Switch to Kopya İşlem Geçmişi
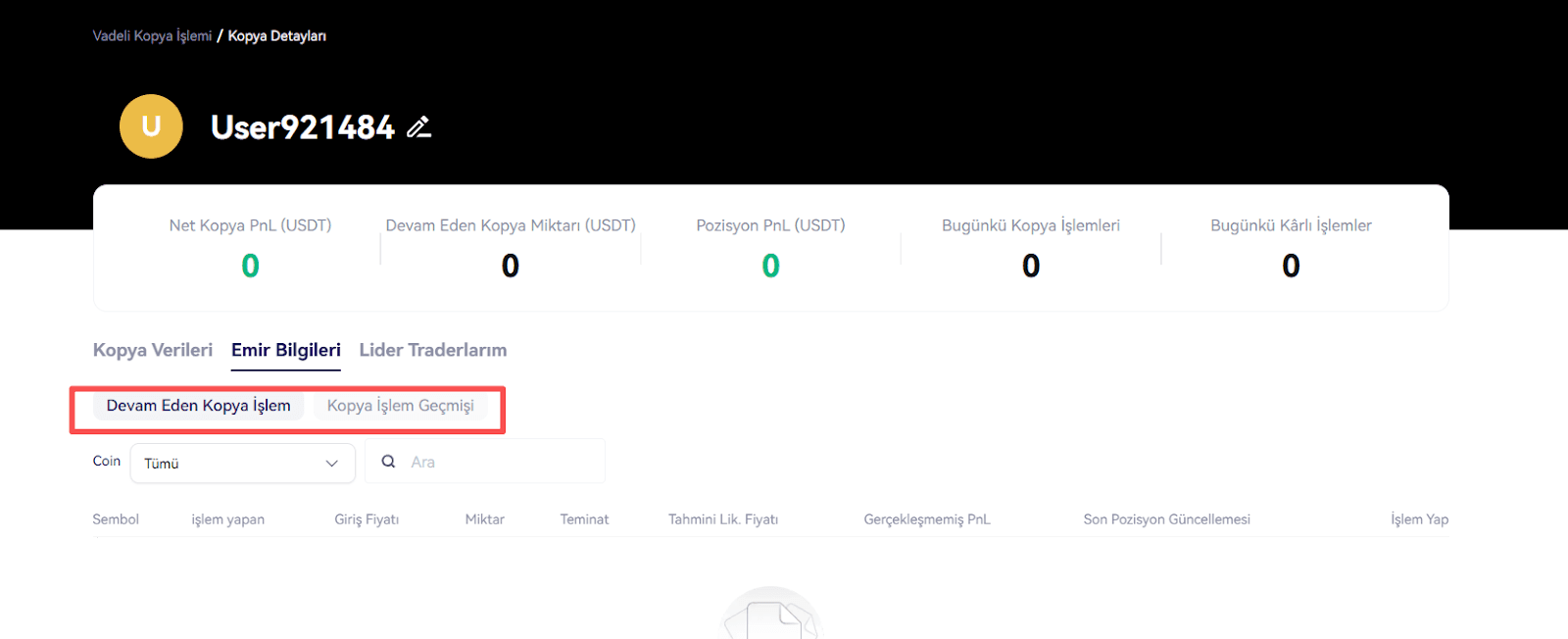The image size is (1568, 639). tap(401, 406)
